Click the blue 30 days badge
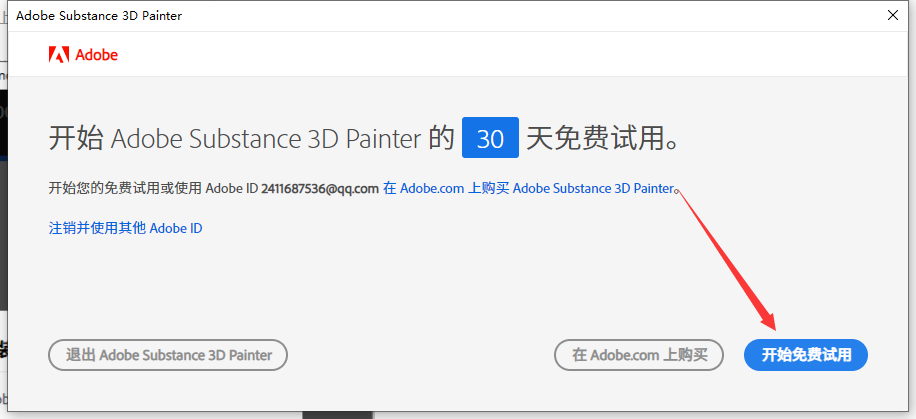Image resolution: width=916 pixels, height=419 pixels. point(490,138)
